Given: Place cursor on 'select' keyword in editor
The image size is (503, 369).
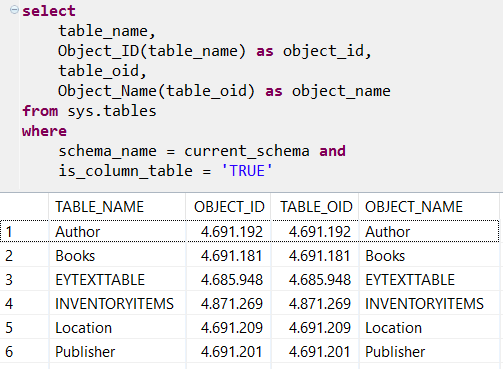Looking at the screenshot, I should coord(49,11).
